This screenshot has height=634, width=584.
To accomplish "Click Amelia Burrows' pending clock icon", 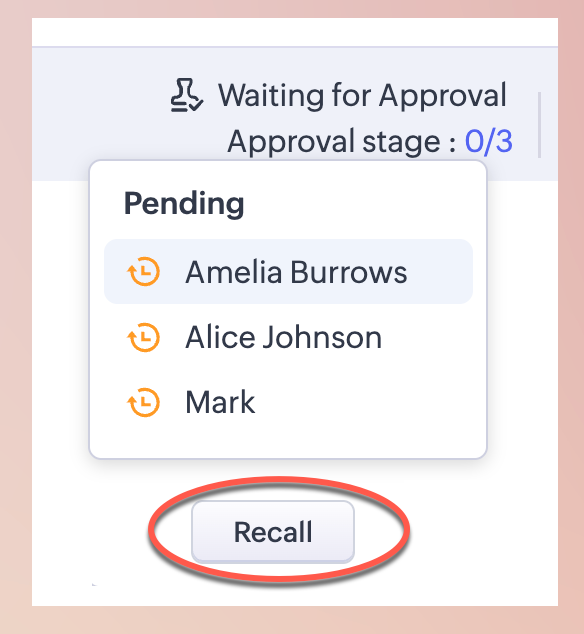I will 144,272.
